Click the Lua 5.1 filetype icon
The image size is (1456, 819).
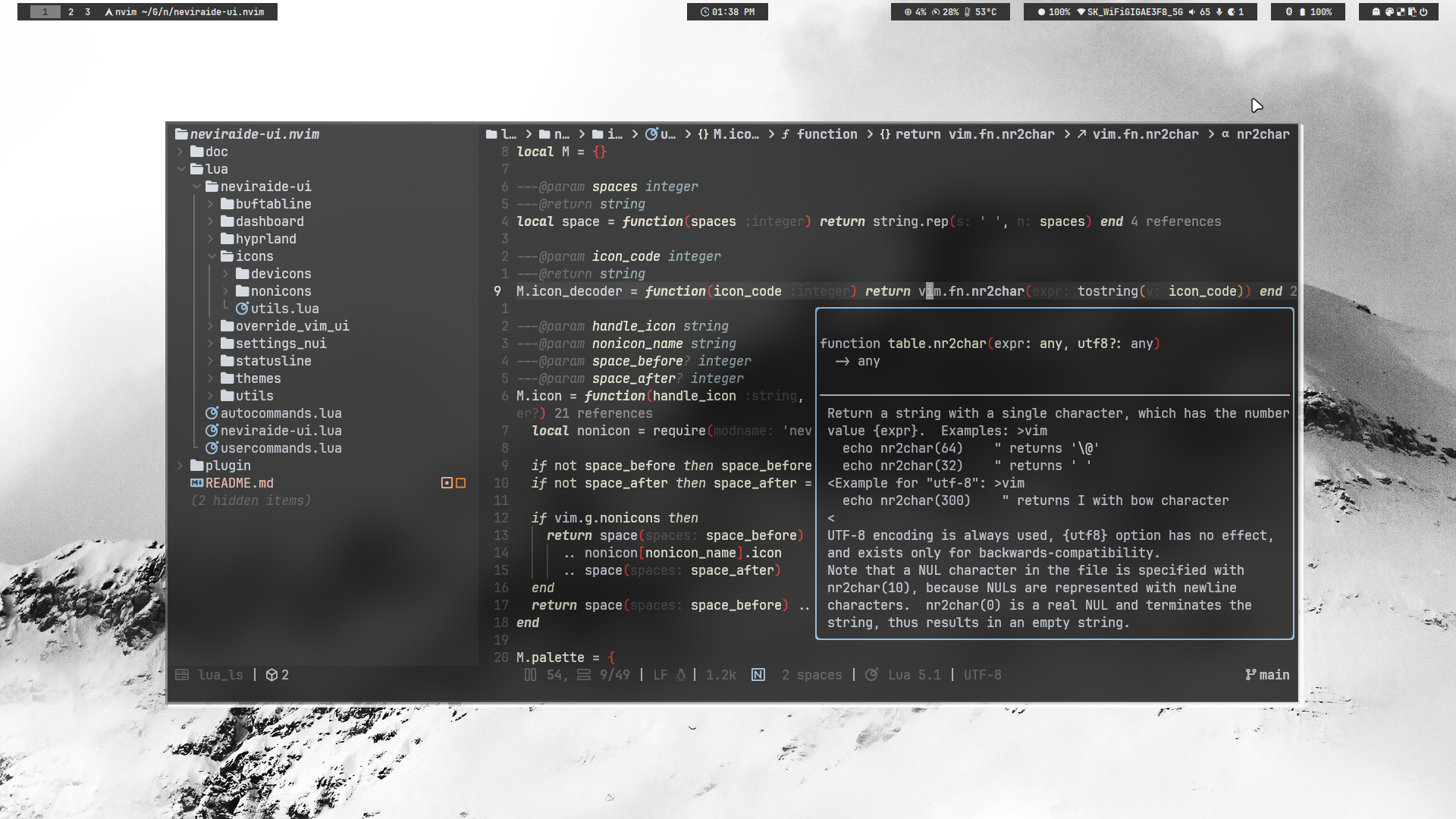[x=871, y=675]
